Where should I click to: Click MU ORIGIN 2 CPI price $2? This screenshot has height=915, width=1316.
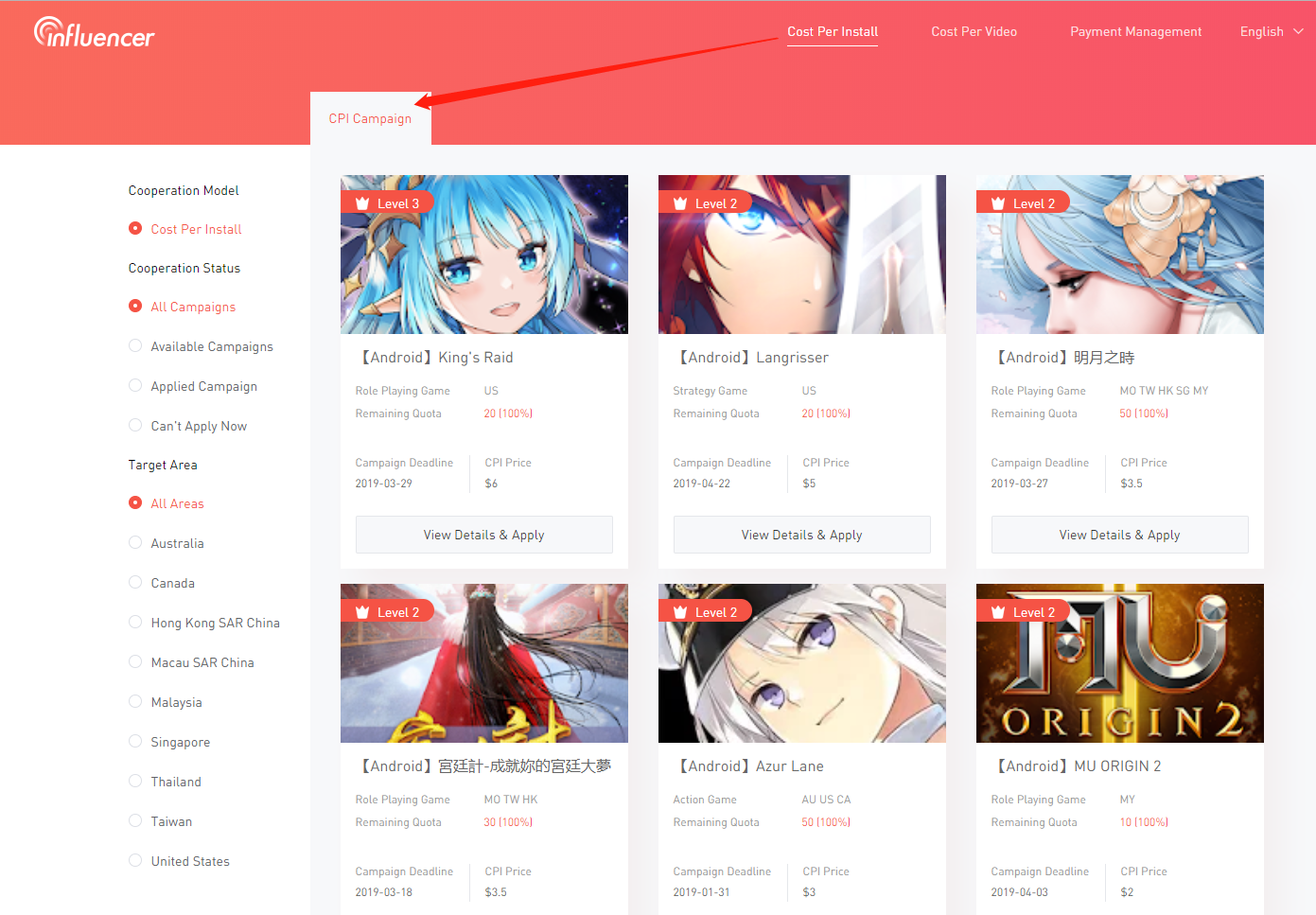click(1127, 892)
